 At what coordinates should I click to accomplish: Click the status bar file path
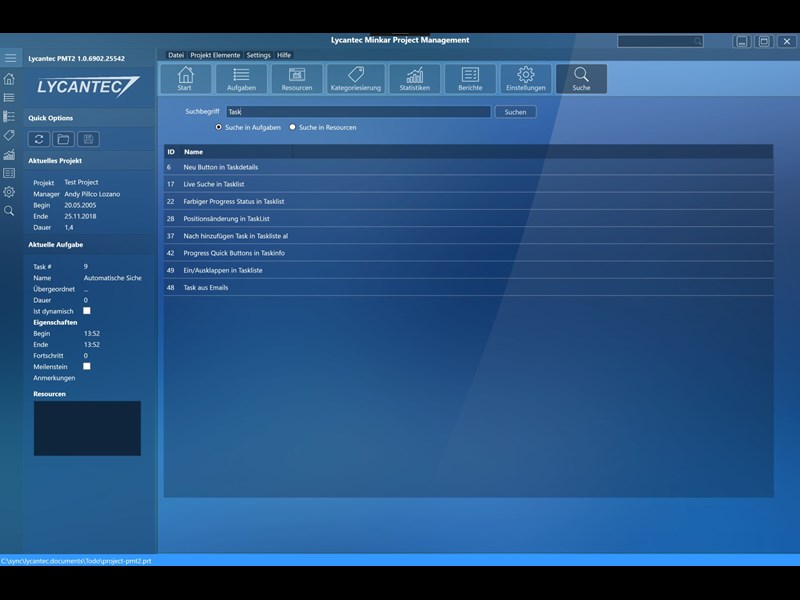pos(76,561)
